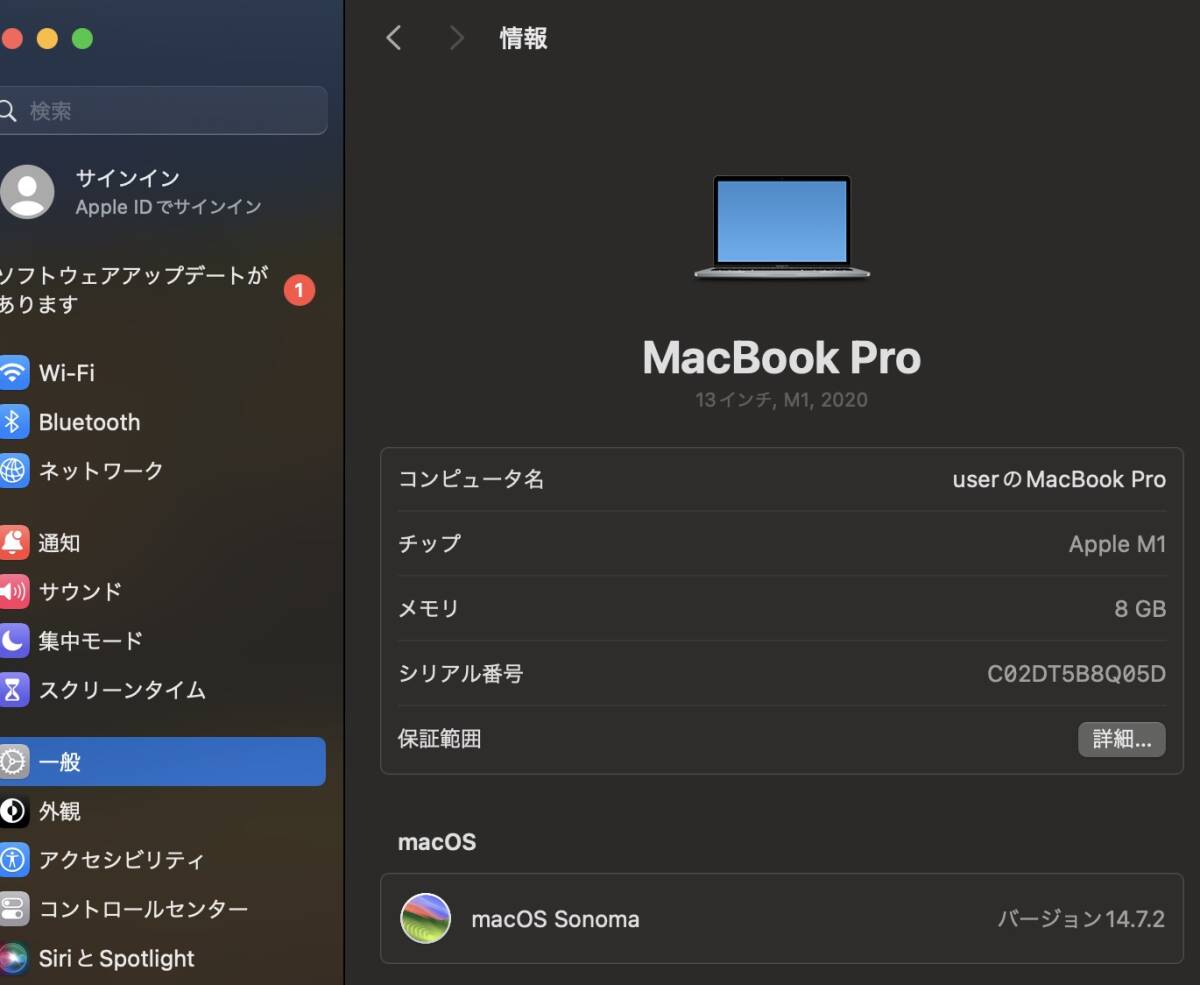Select Bluetooth in the sidebar
Viewport: 1200px width, 985px height.
tap(90, 422)
